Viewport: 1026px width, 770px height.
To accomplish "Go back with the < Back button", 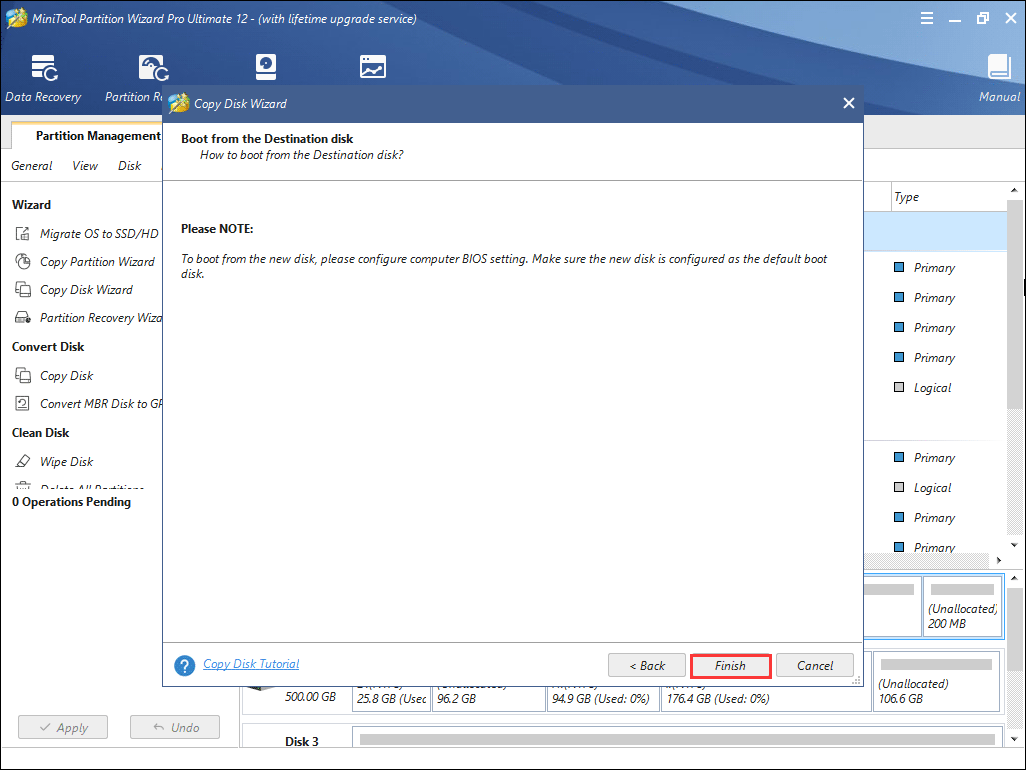I will [x=646, y=665].
